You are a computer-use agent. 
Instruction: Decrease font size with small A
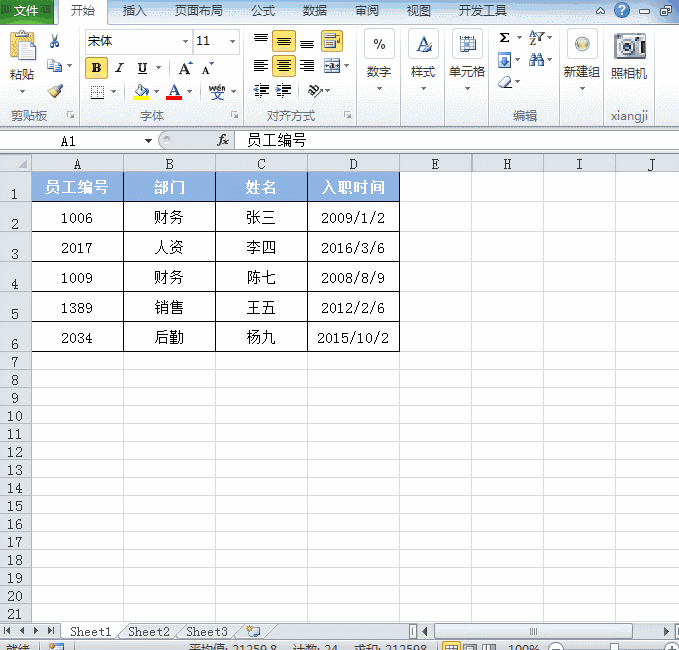click(208, 68)
